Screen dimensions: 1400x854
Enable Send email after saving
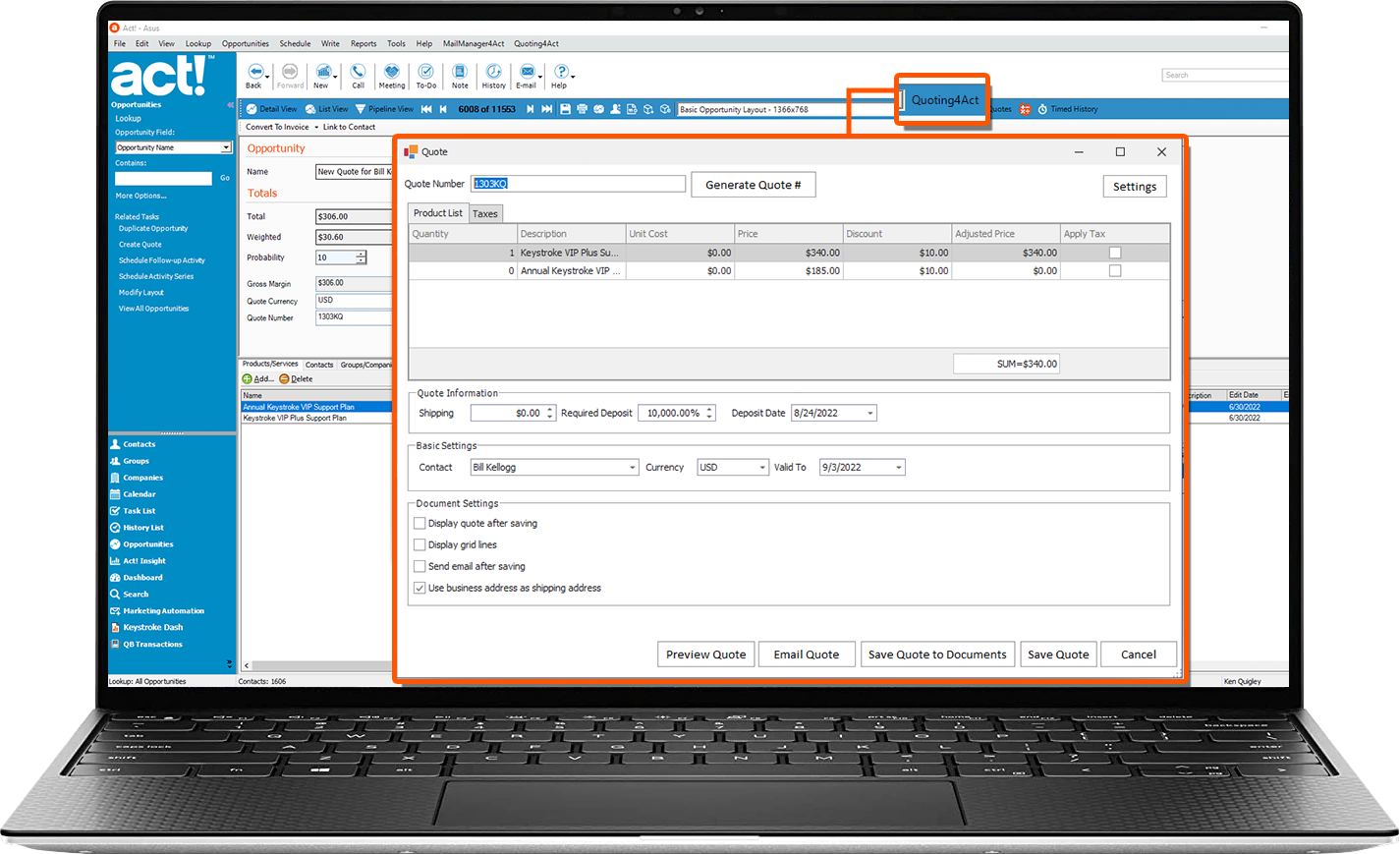(420, 566)
